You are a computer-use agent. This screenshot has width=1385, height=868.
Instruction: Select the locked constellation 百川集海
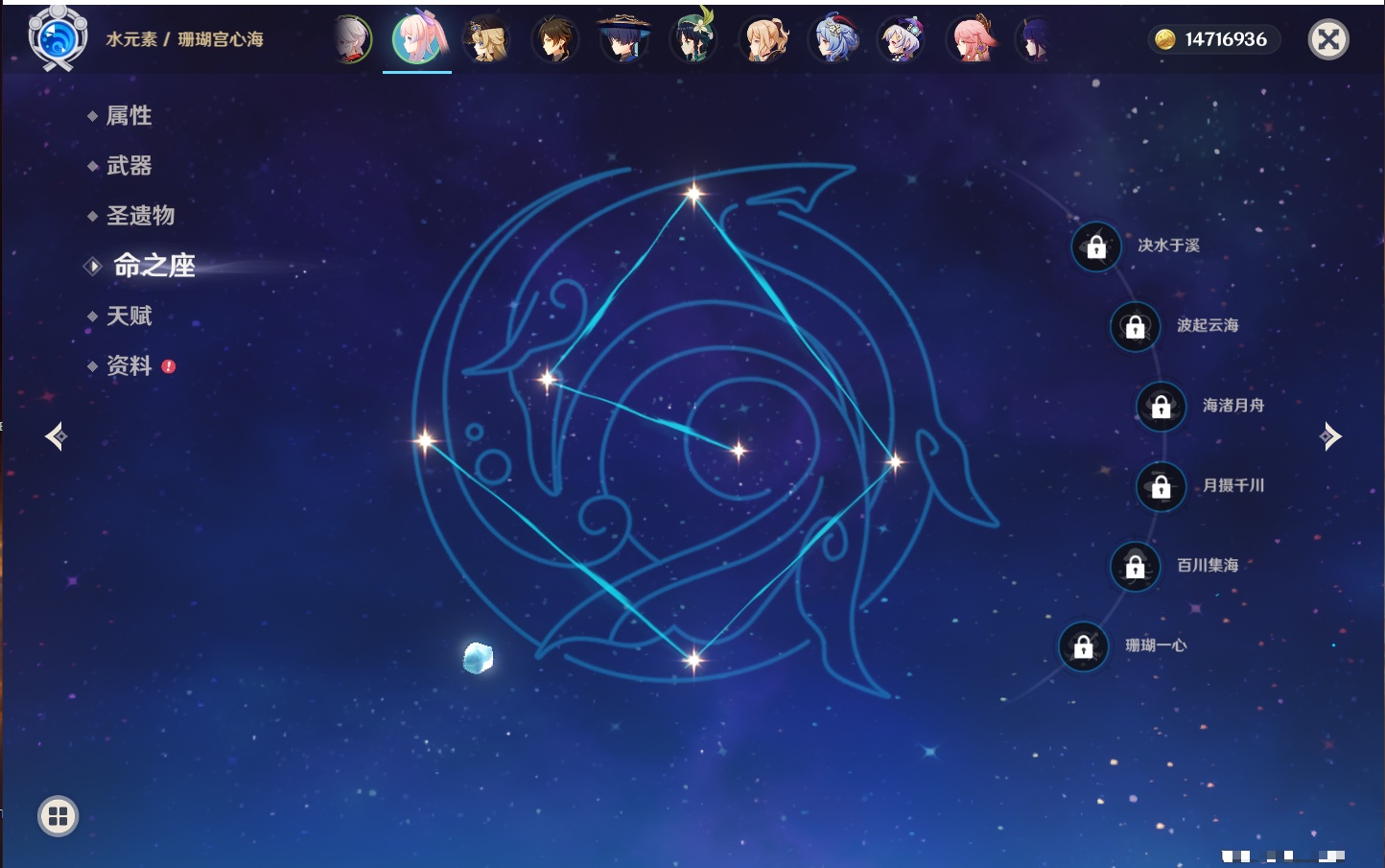click(x=1135, y=567)
